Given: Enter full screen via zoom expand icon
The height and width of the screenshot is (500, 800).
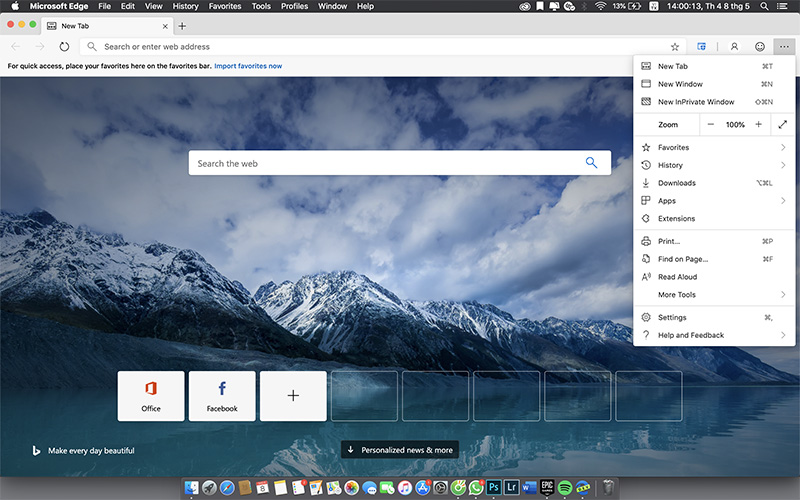Looking at the screenshot, I should [782, 124].
